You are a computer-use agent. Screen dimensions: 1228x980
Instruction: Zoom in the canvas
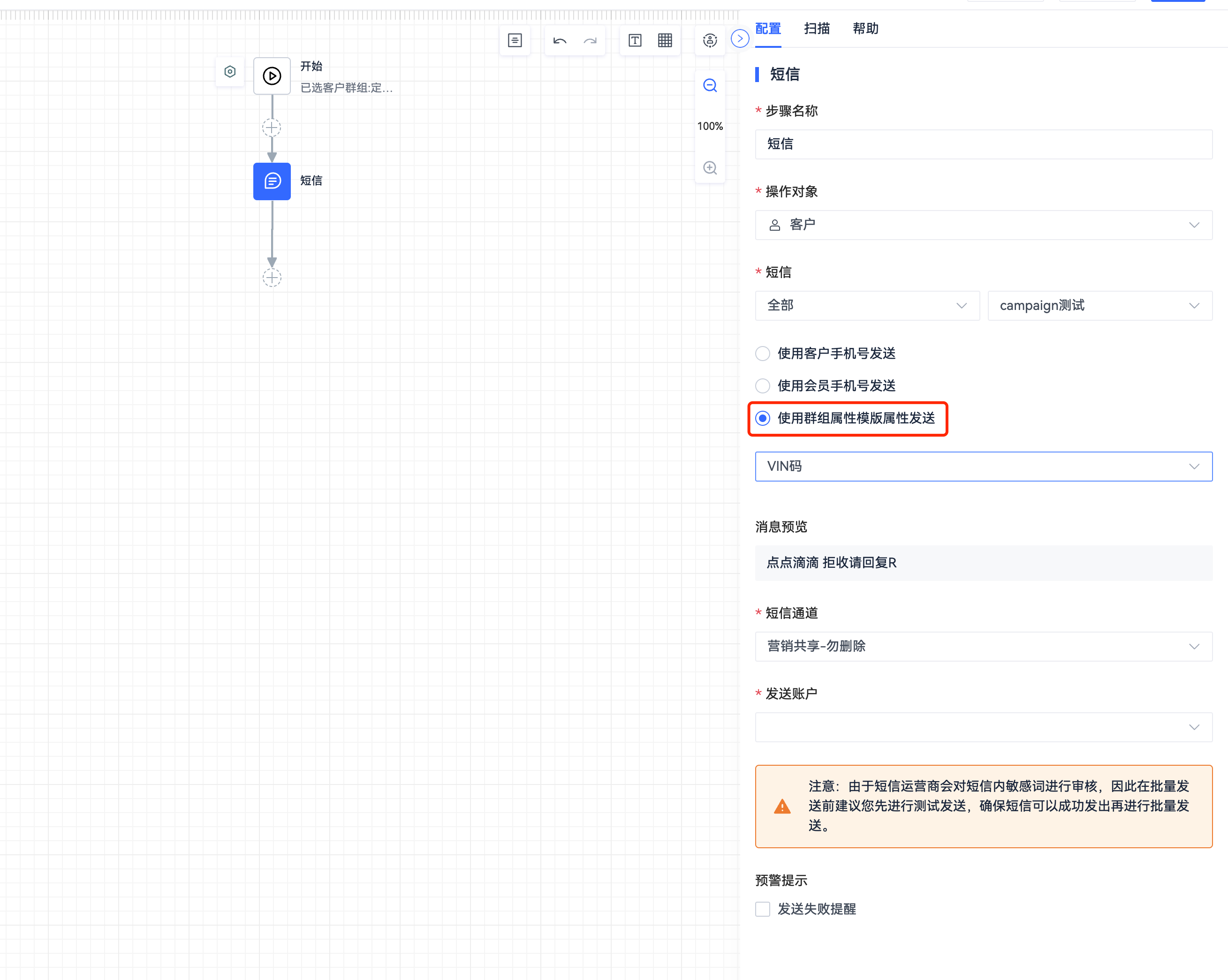710,168
